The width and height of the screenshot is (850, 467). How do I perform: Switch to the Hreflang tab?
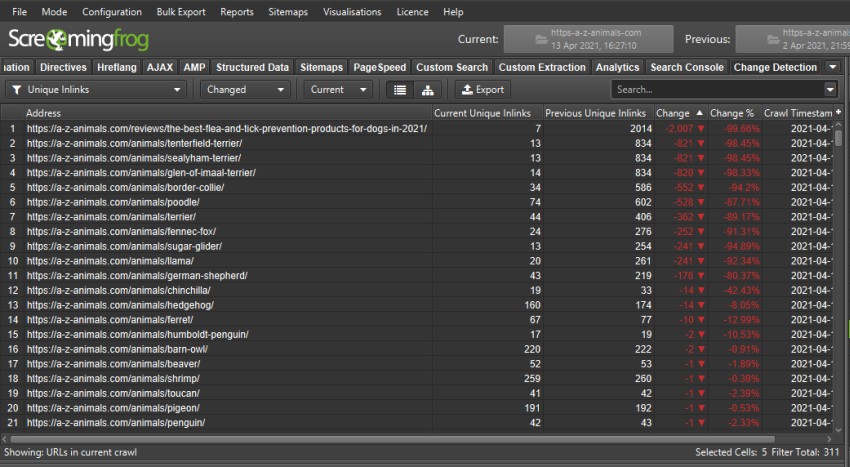click(117, 67)
